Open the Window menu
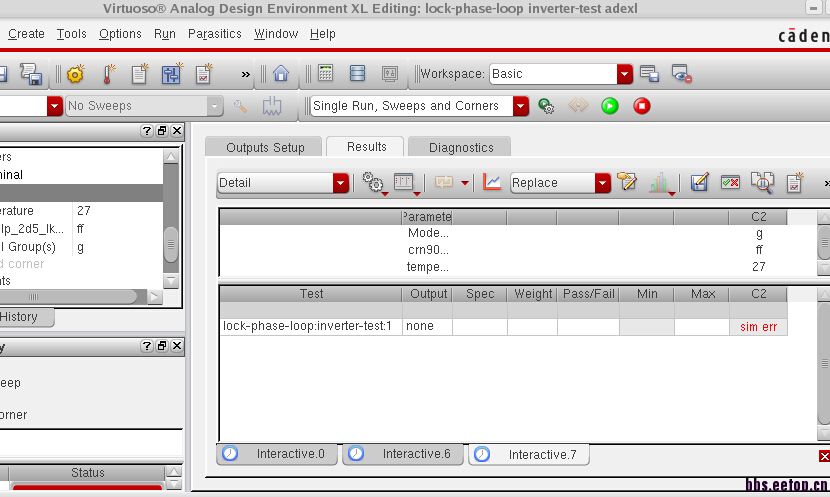Viewport: 830px width, 497px height. [x=276, y=34]
